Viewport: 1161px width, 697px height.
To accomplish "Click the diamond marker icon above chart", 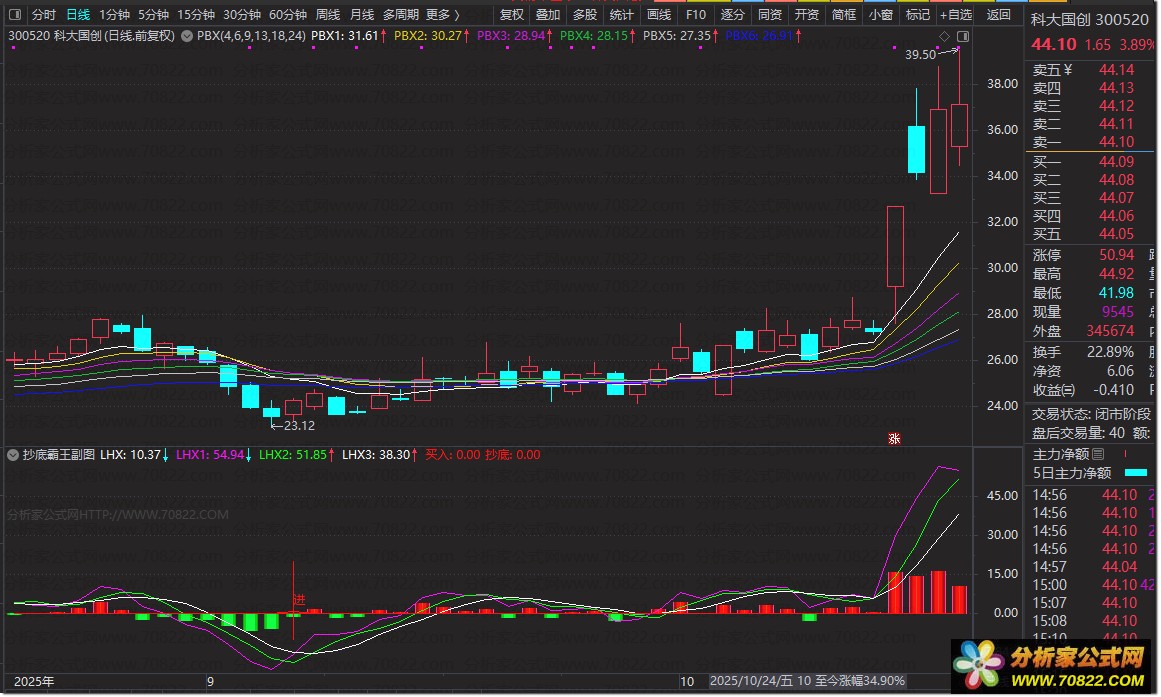I will tap(944, 36).
